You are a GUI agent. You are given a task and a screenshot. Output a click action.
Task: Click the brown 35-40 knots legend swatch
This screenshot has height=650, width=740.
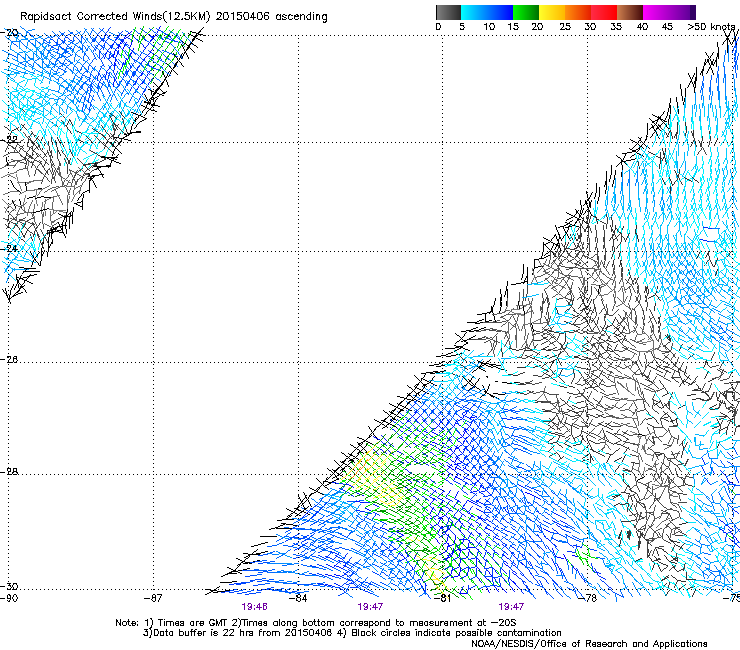[630, 12]
